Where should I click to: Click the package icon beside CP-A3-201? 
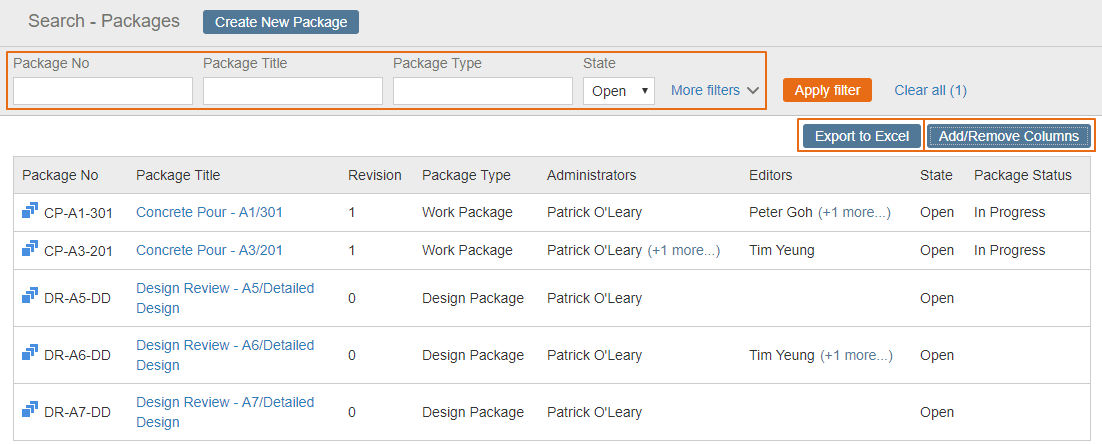click(30, 249)
